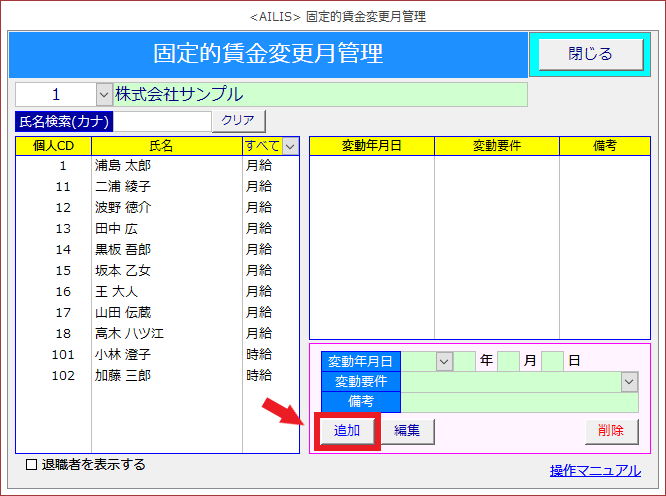Select employee 二浦 綾子 row
Screen dimensions: 666x496
click(x=122, y=187)
